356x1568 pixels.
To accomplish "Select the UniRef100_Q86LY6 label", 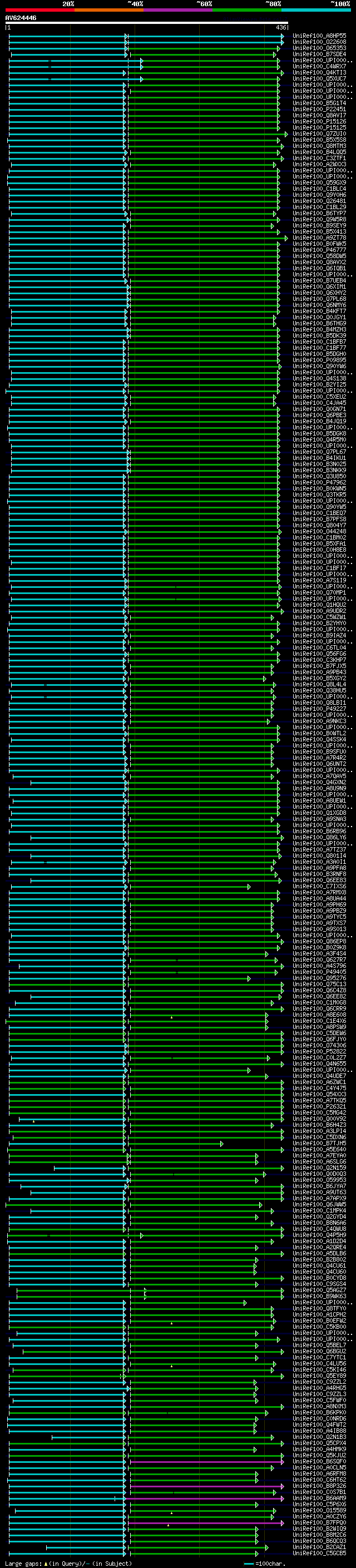I will pyautogui.click(x=319, y=837).
